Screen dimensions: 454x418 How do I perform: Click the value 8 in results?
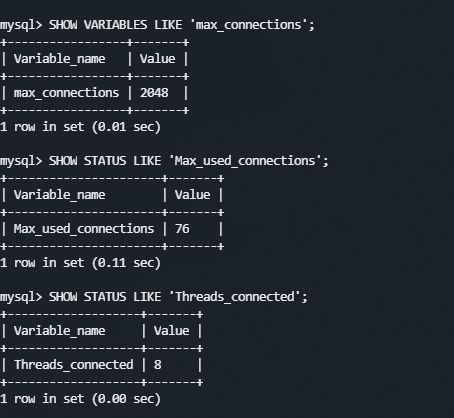[x=158, y=365]
